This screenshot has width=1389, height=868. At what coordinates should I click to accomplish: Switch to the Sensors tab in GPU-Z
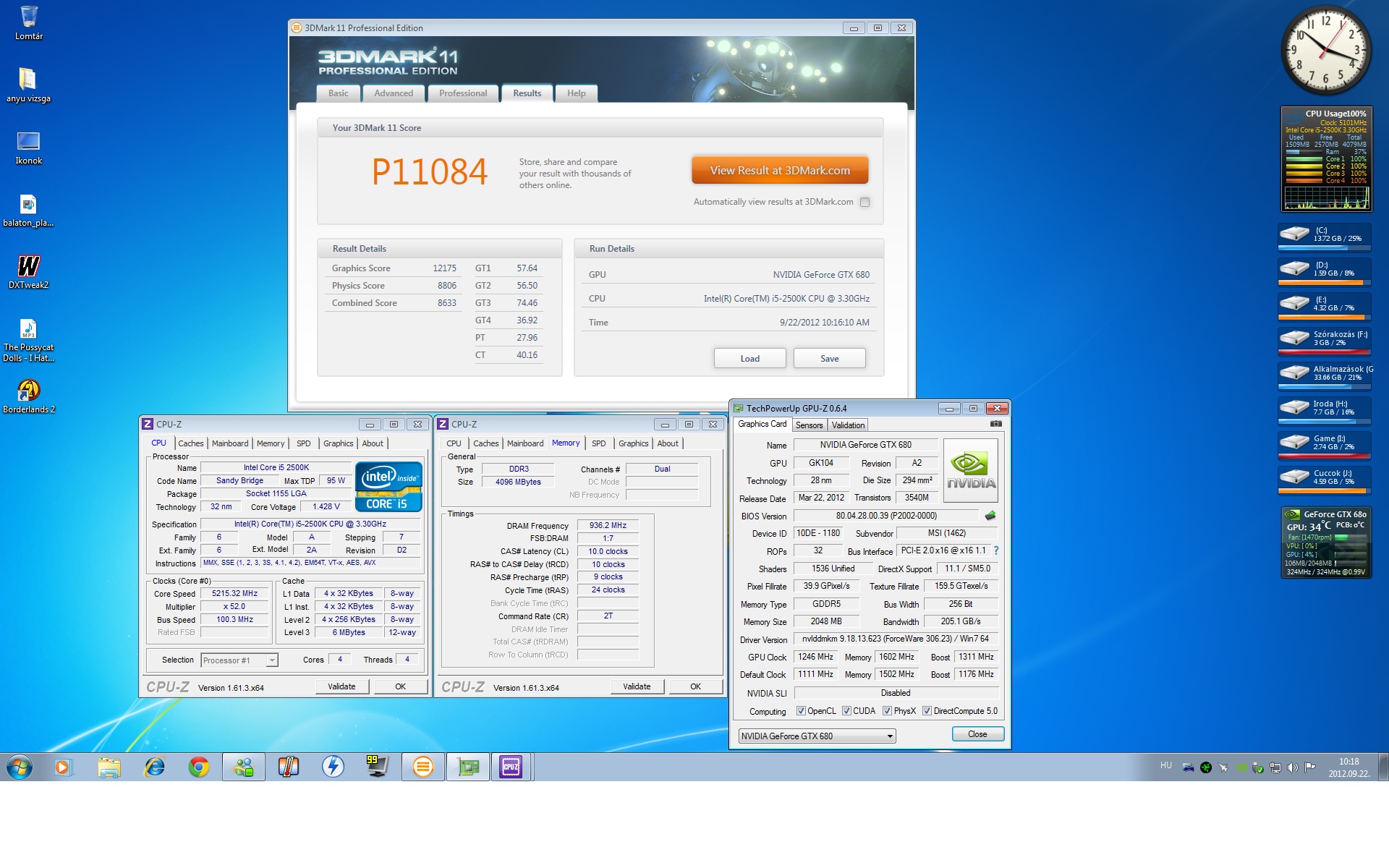[x=809, y=425]
